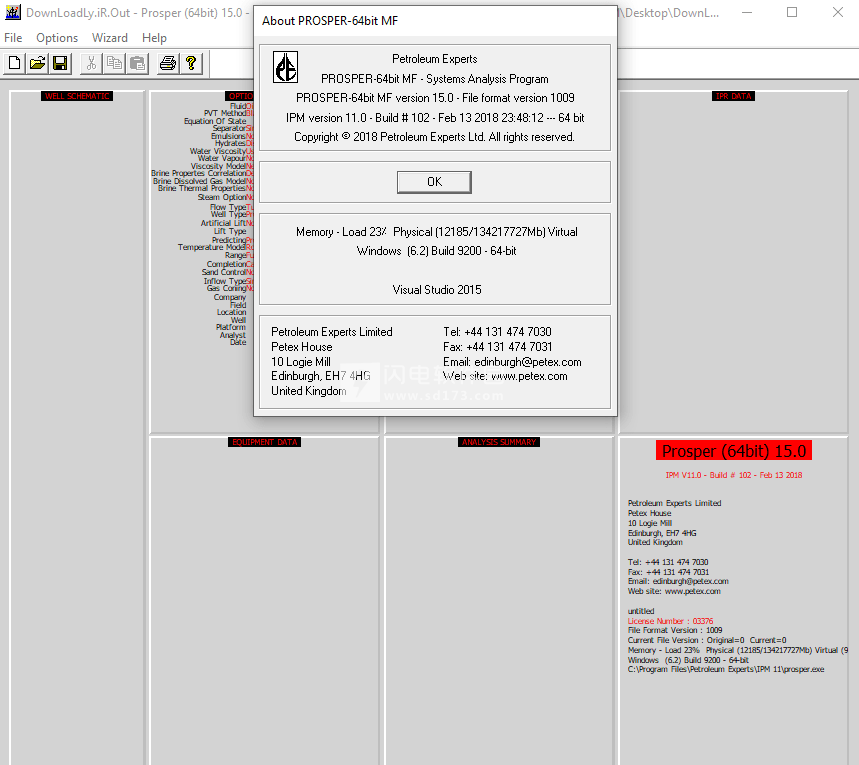Click the Gas Coning options row
The width and height of the screenshot is (859, 765).
click(x=230, y=288)
